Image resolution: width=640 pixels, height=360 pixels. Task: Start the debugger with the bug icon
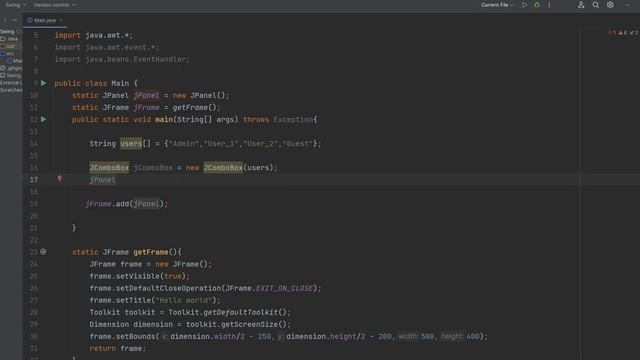537,5
